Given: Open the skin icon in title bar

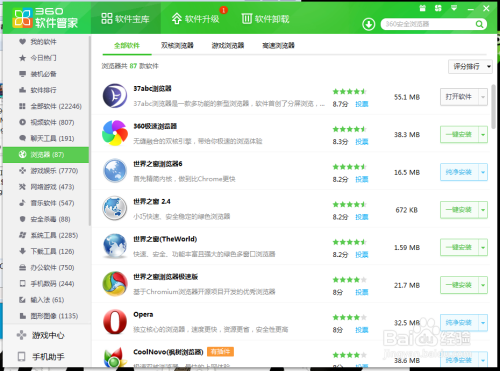Looking at the screenshot, I should point(438,8).
